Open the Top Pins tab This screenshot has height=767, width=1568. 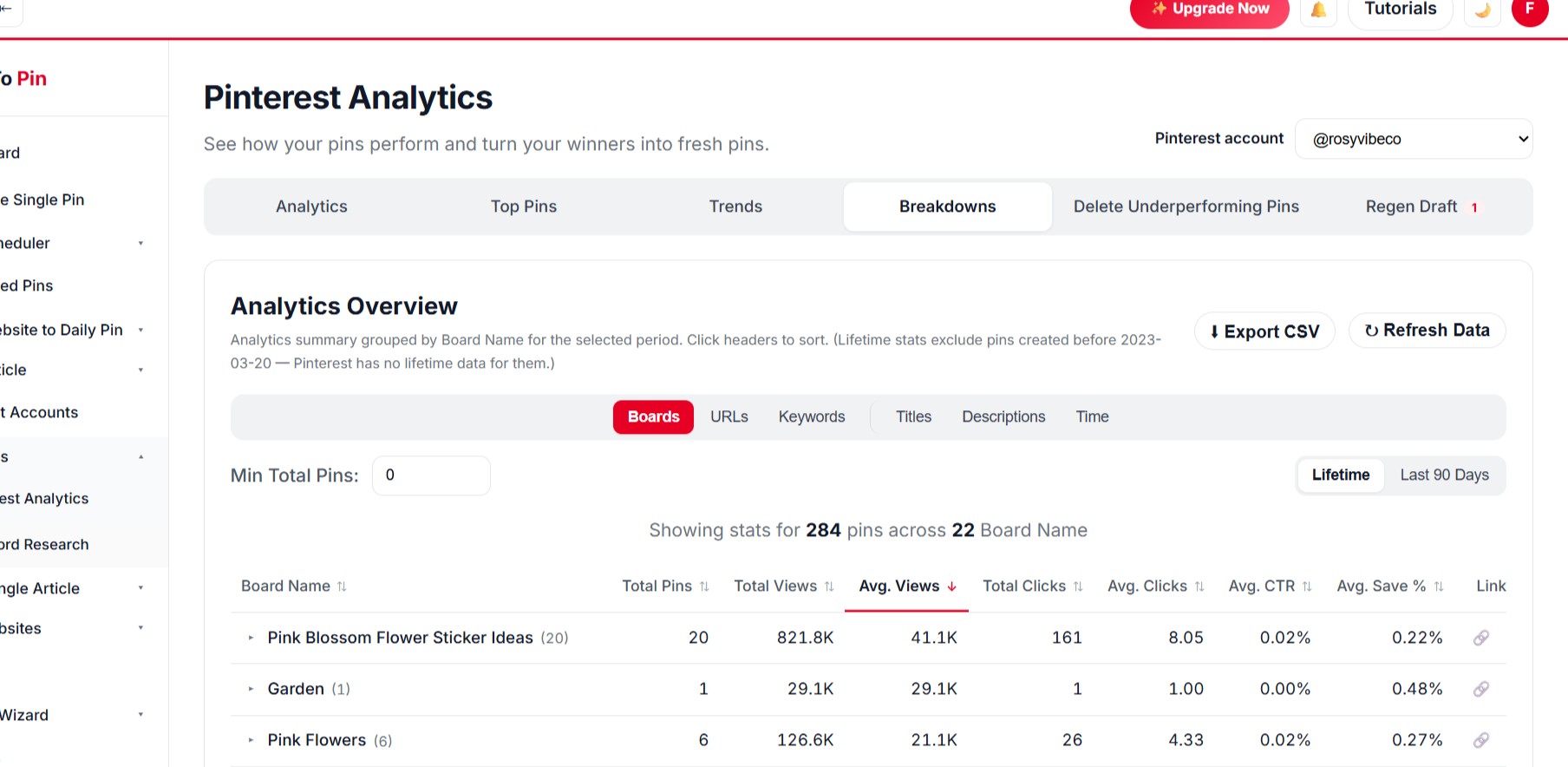tap(523, 206)
